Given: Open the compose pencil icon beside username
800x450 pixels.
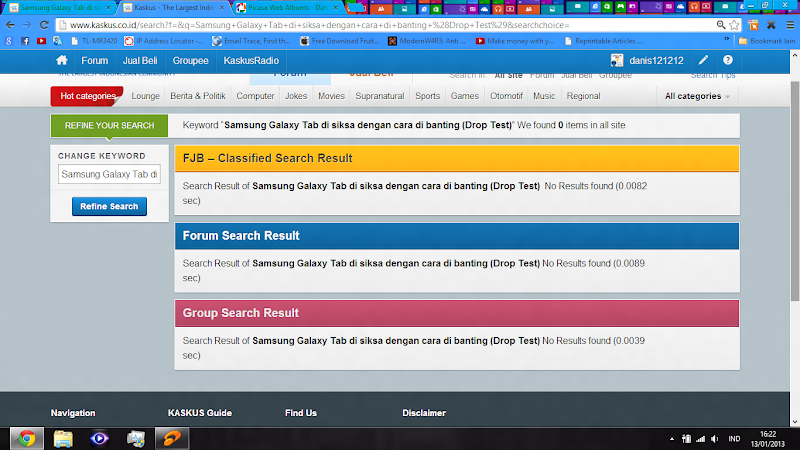Looking at the screenshot, I should coord(703,60).
